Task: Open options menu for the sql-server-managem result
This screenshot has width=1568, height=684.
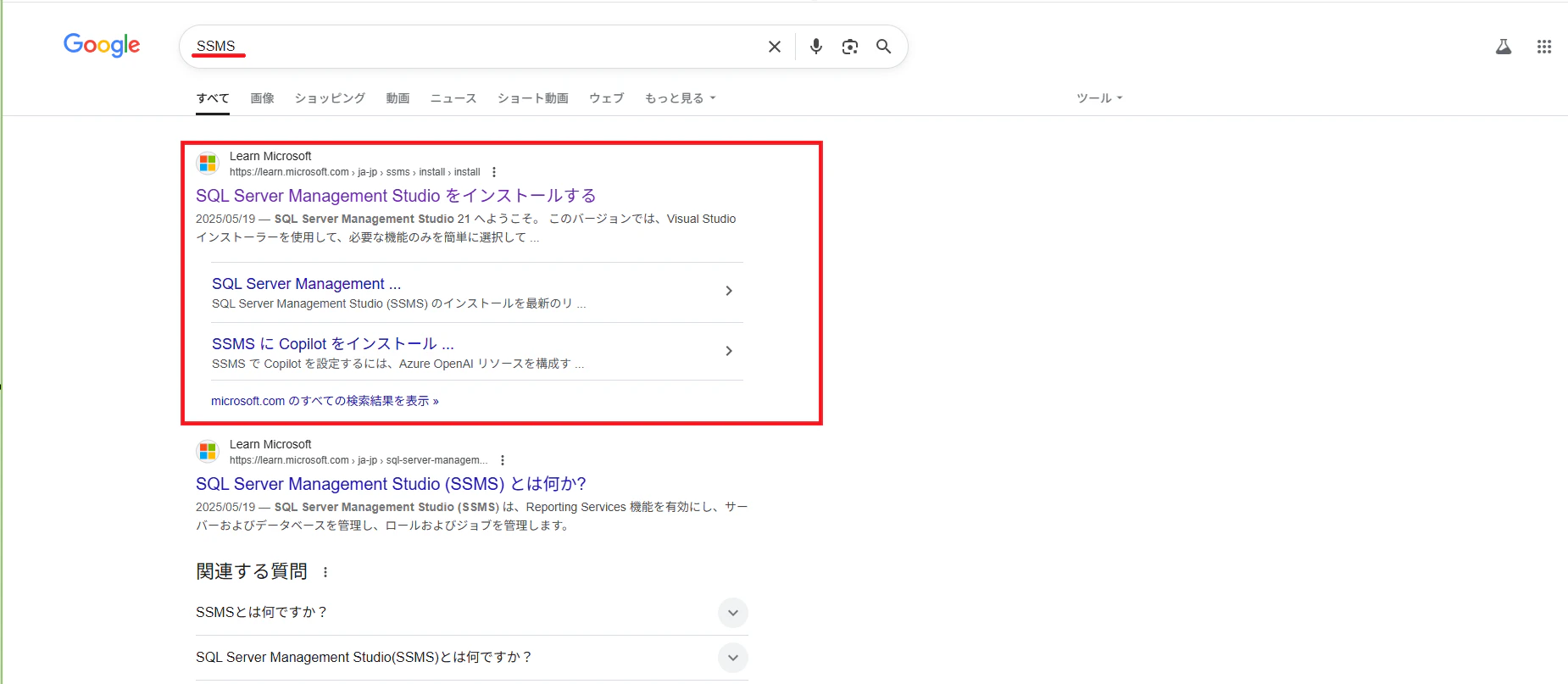Action: coord(503,460)
